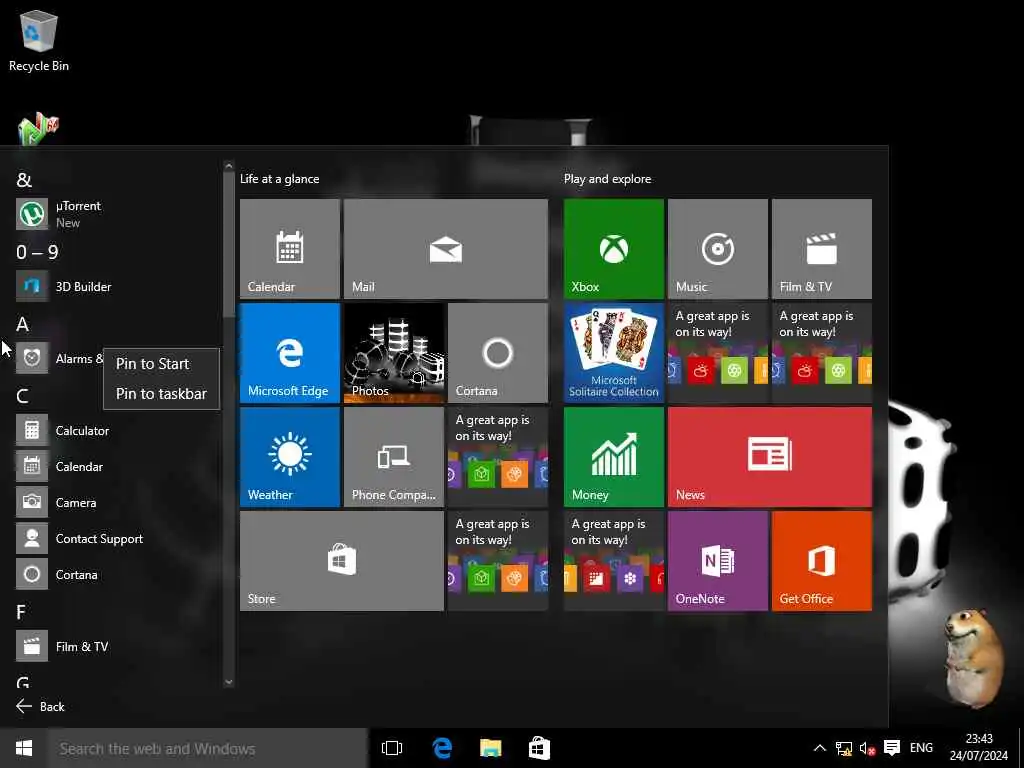Show hidden system tray icons
1024x768 pixels.
pyautogui.click(x=820, y=748)
